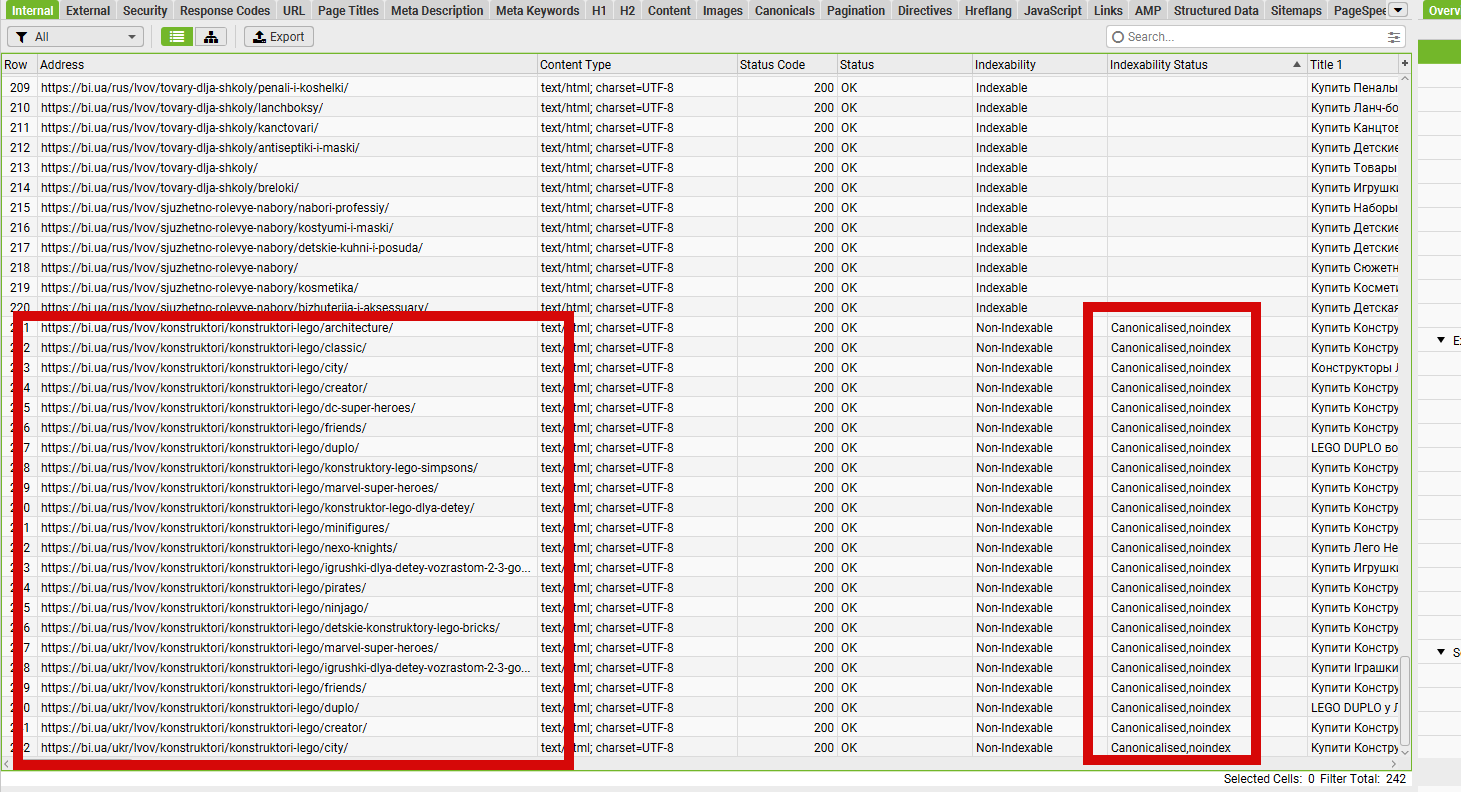Viewport: 1461px width, 792px height.
Task: Switch to Page Titles tab
Action: 348,11
